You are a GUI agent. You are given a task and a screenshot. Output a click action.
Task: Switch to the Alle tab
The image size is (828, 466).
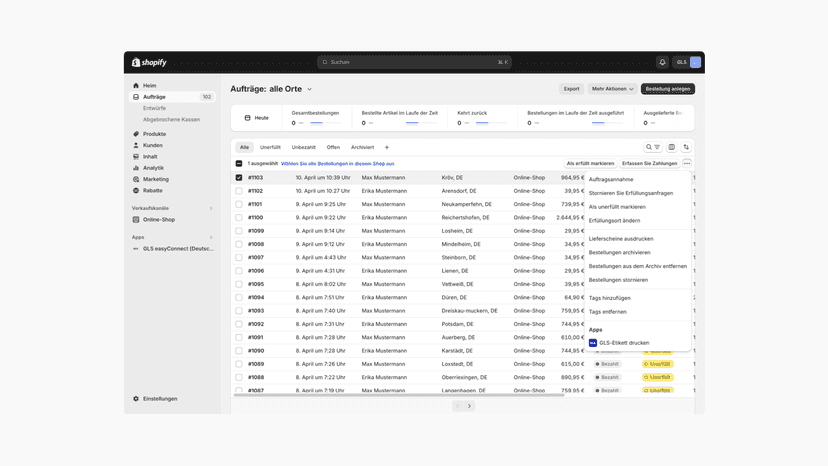(244, 147)
